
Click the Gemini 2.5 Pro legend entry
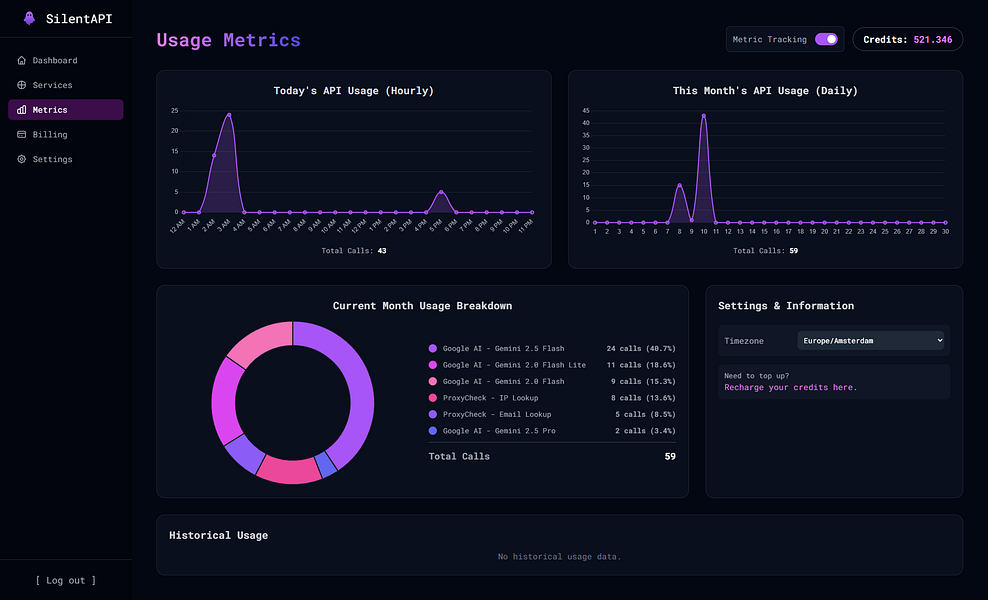point(552,430)
